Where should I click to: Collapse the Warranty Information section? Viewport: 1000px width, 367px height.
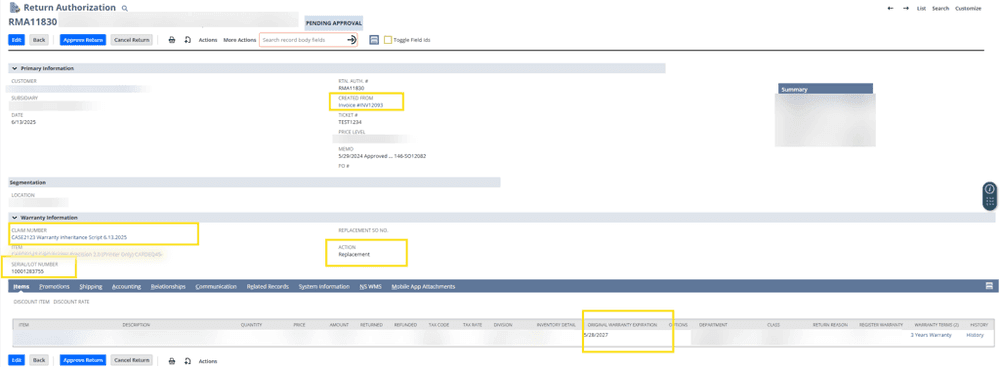[14, 217]
